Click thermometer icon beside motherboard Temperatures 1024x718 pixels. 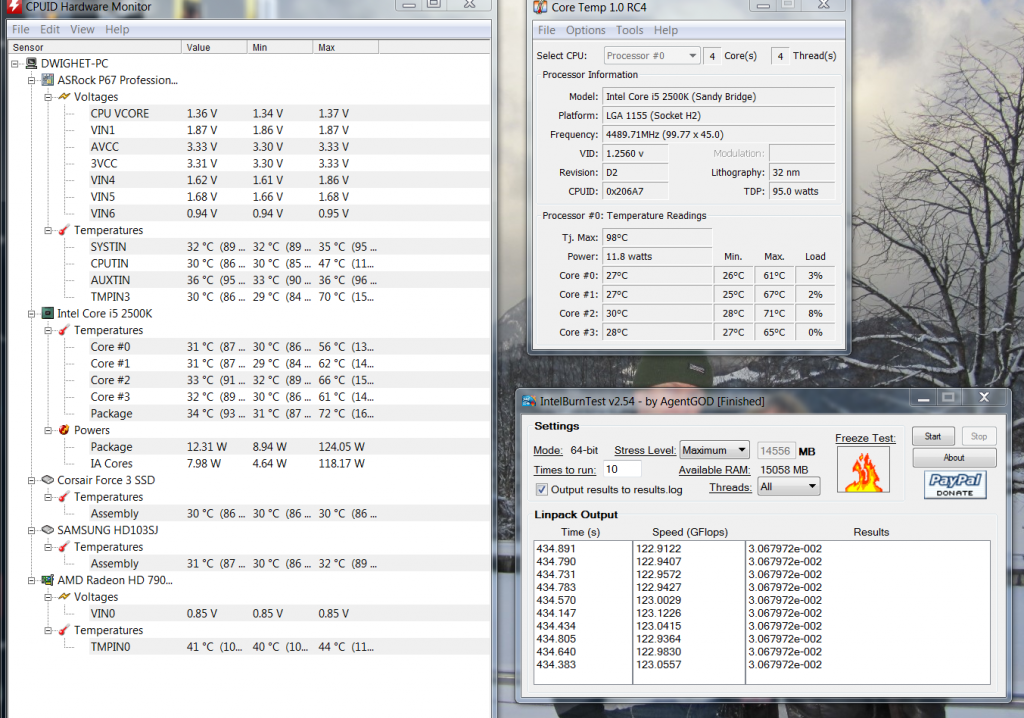tap(64, 230)
